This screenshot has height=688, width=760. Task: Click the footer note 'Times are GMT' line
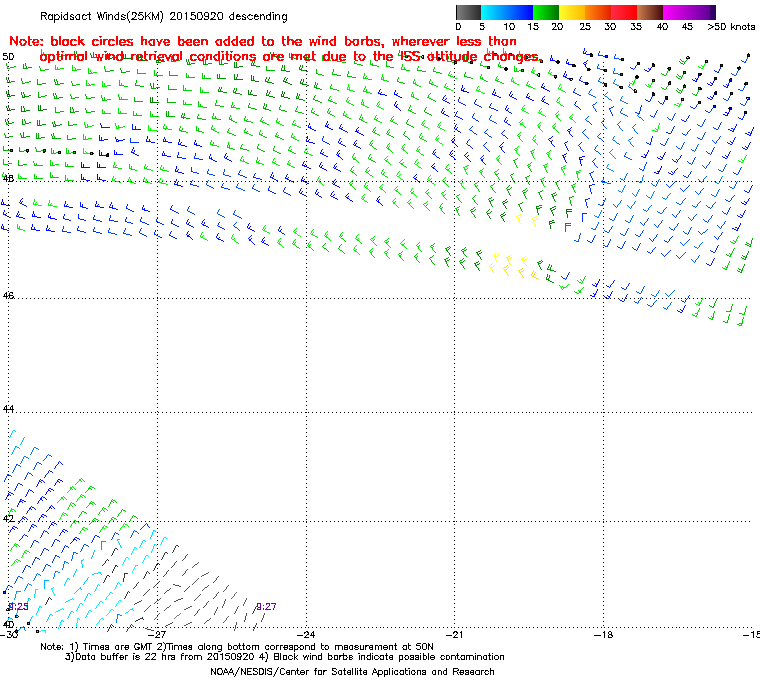237,646
